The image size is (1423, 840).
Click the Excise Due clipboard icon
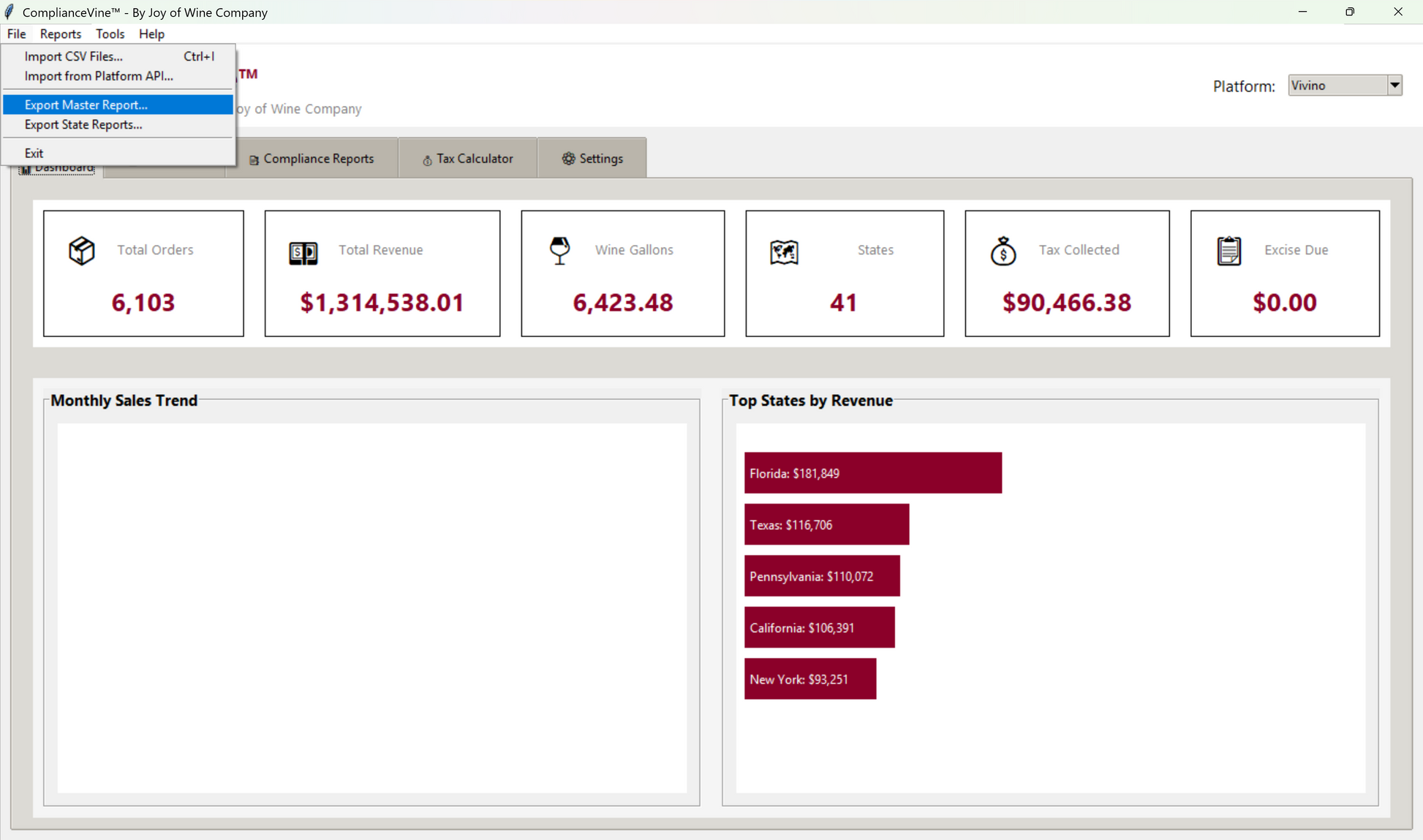click(1228, 251)
